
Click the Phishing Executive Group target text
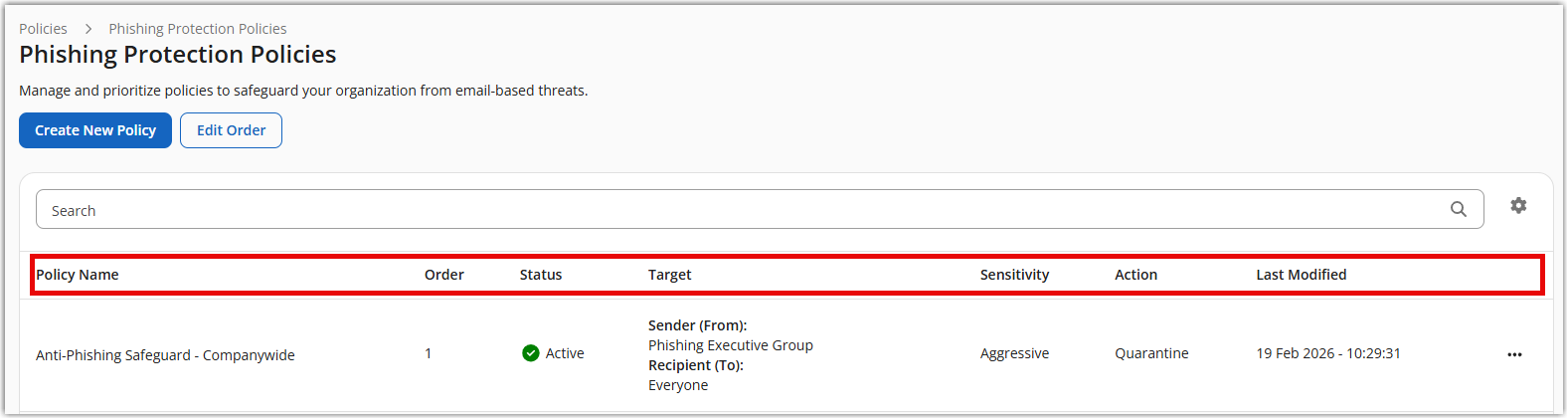coord(730,345)
